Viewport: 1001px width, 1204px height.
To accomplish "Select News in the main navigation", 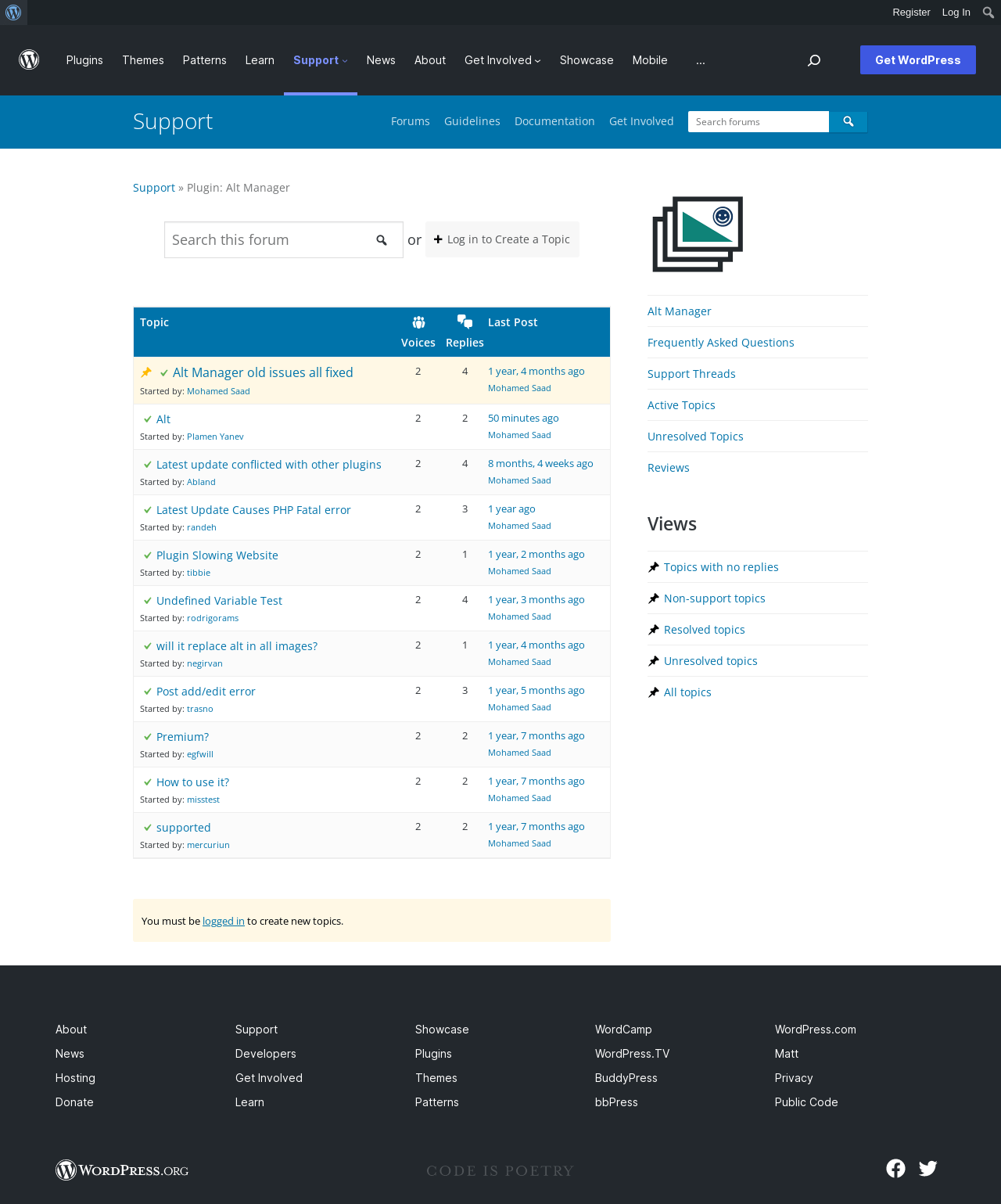I will point(381,60).
